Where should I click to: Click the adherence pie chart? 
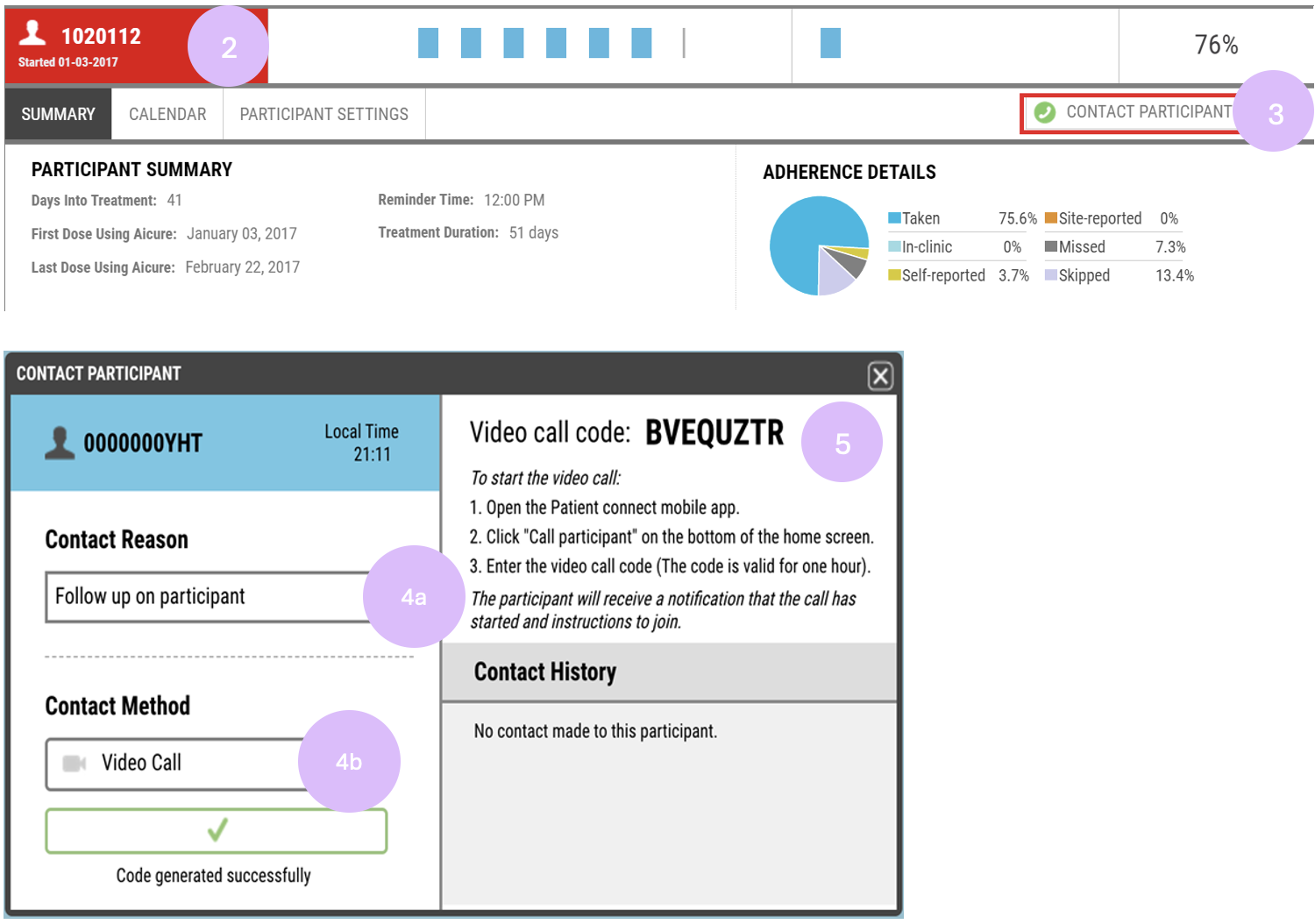tap(819, 246)
